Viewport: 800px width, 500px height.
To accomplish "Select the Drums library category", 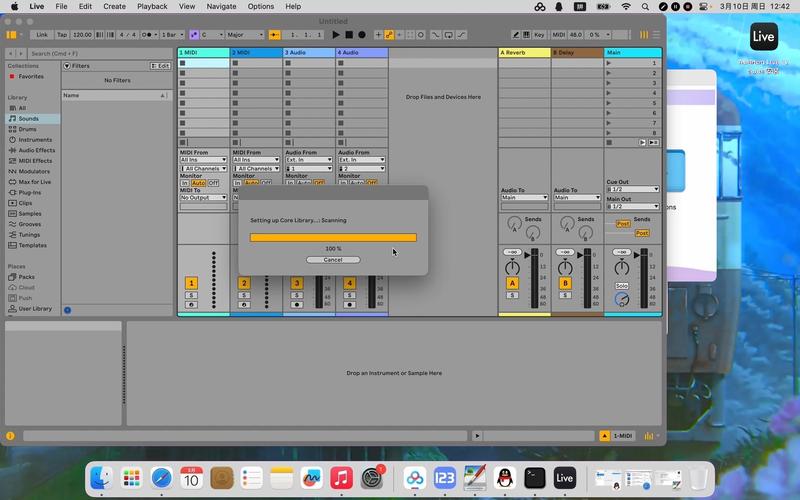I will click(x=28, y=129).
